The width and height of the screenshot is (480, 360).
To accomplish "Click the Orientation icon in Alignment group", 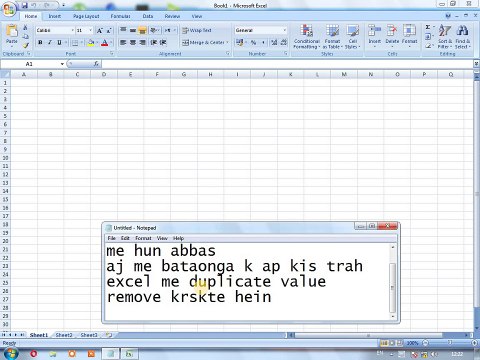I will click(153, 30).
